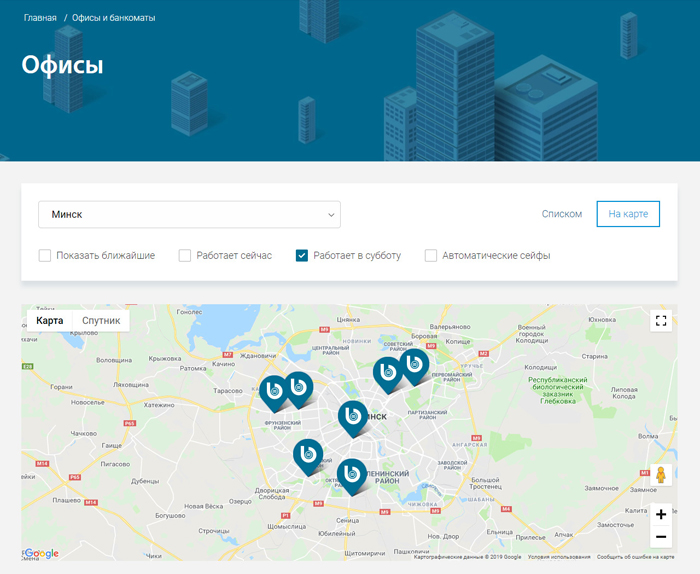Toggle fullscreen map view
Screen dimensions: 700x574
click(x=660, y=321)
